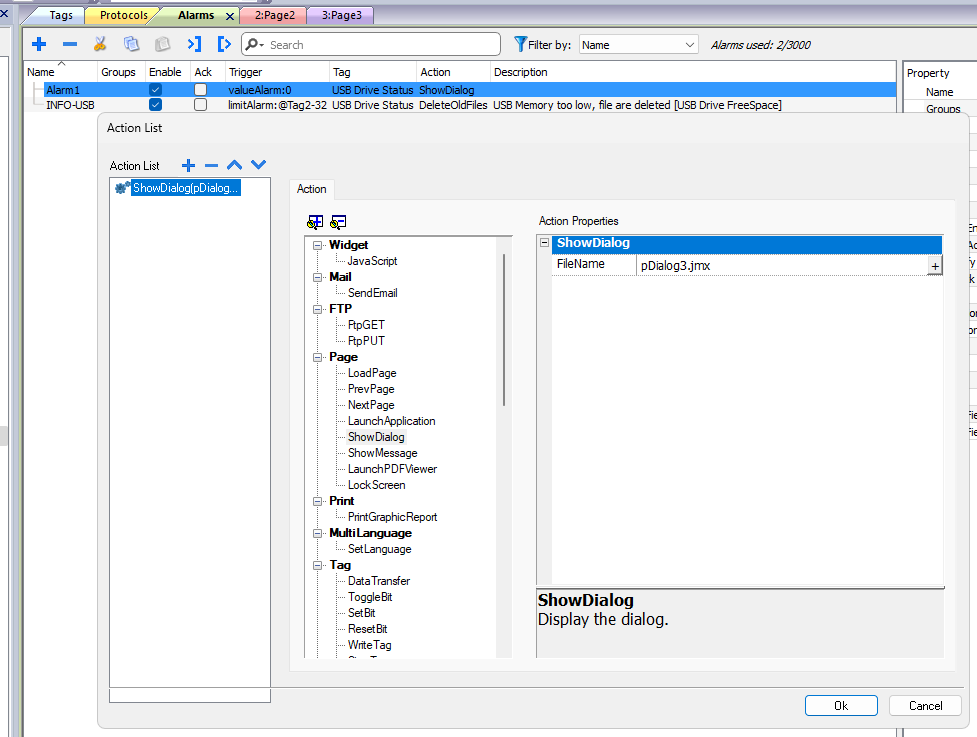The height and width of the screenshot is (737, 977).
Task: Collapse the ShowDialog properties section
Action: coord(544,243)
